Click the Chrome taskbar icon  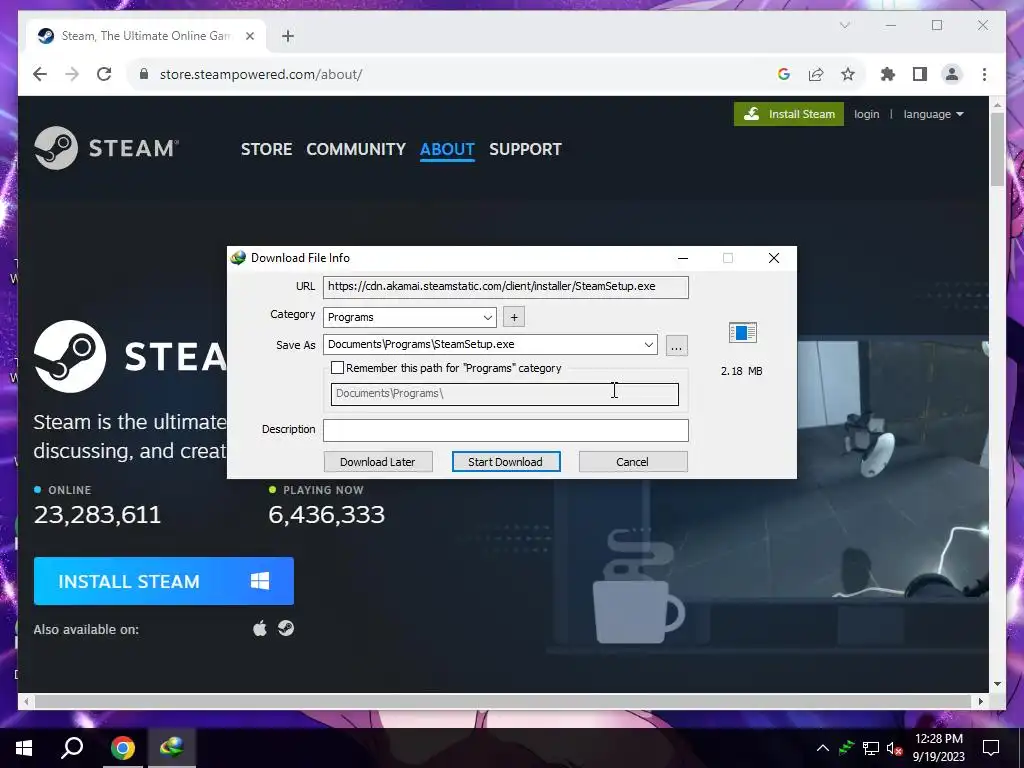click(123, 748)
